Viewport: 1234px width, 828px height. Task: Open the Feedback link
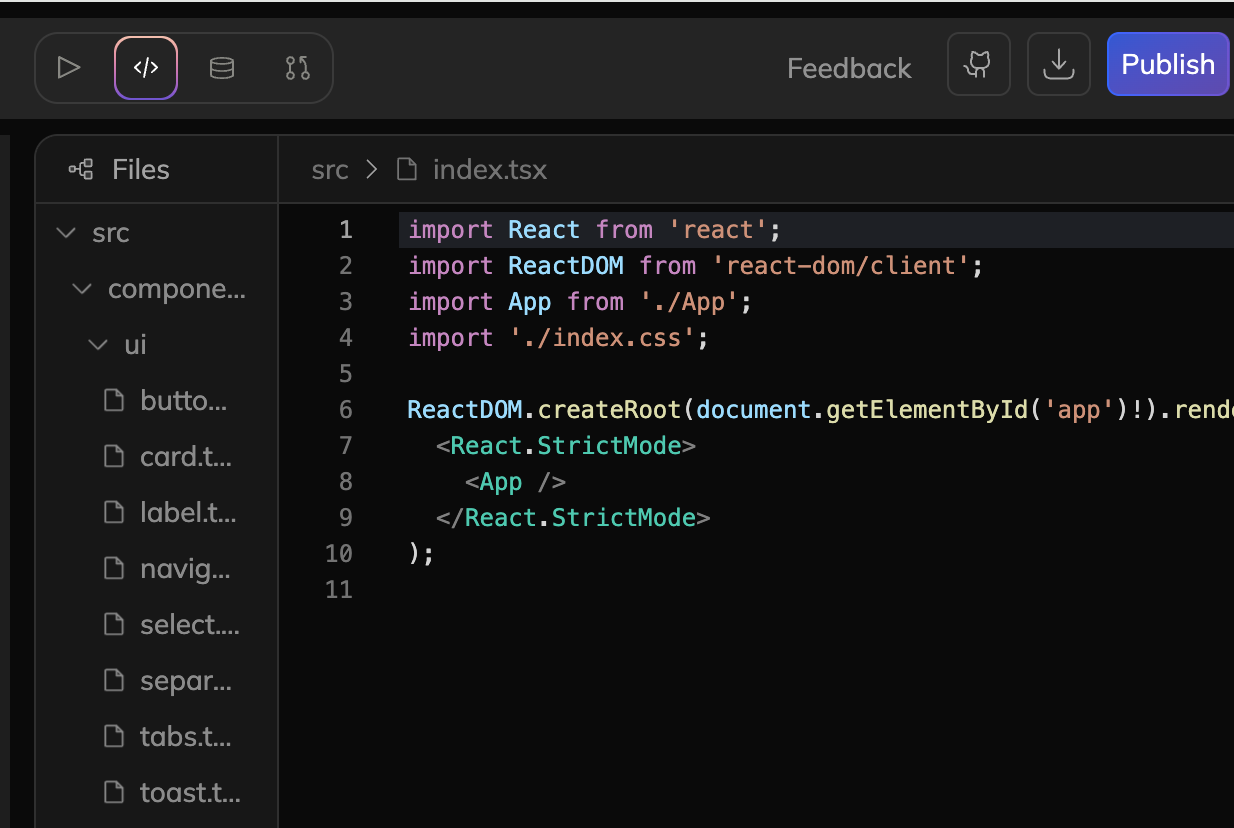point(849,68)
